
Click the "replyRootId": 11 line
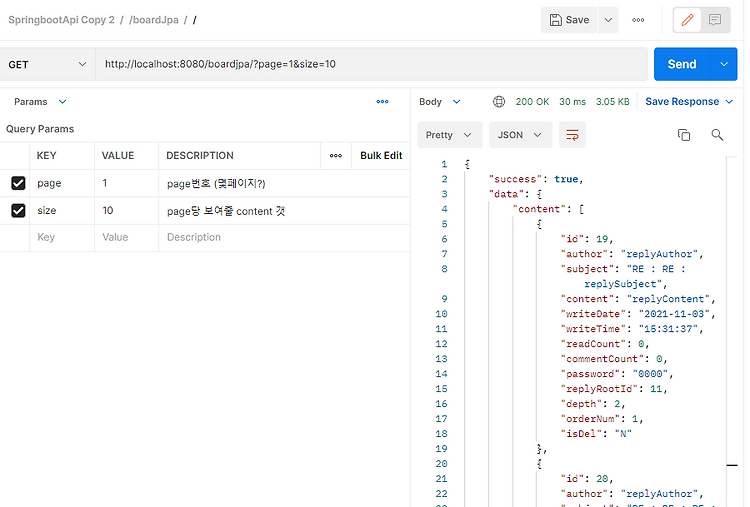click(x=614, y=389)
